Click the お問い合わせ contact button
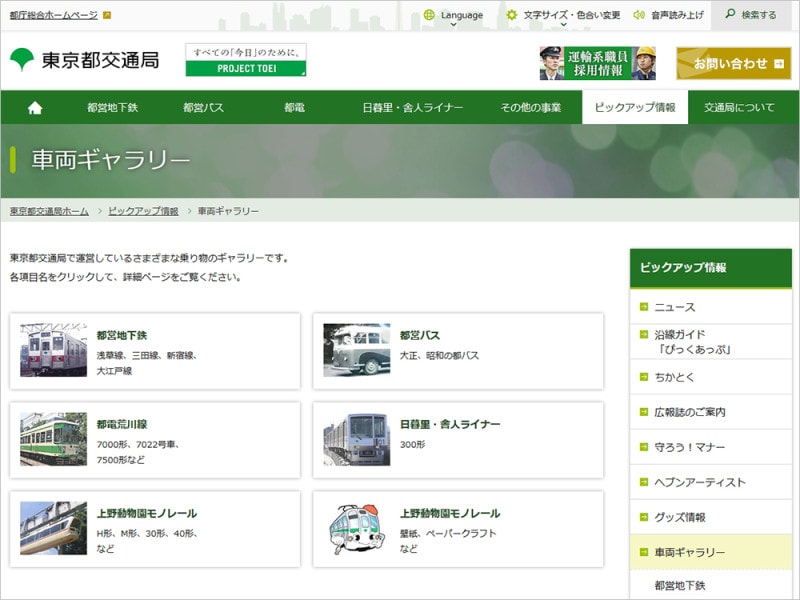The width and height of the screenshot is (800, 600). pos(733,62)
